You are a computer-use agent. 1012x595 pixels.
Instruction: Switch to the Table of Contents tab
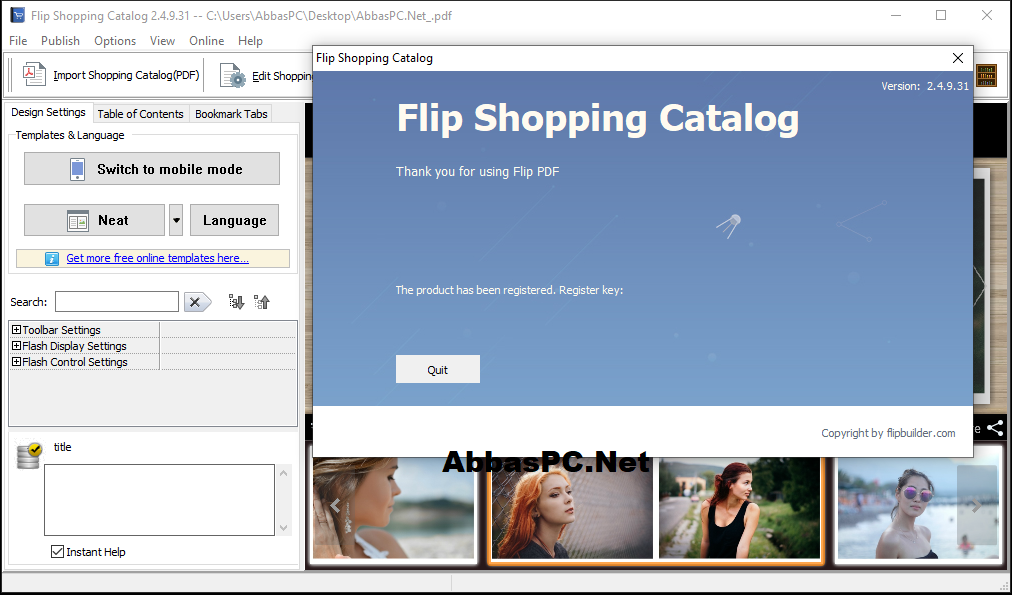tap(141, 114)
